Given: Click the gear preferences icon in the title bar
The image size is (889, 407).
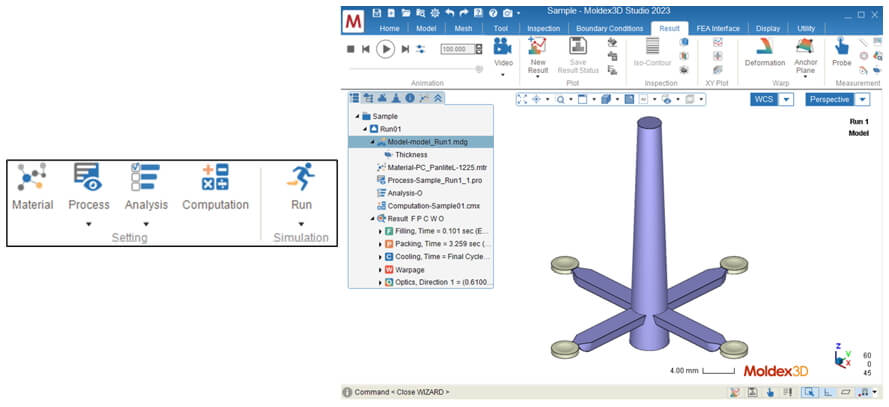Looking at the screenshot, I should click(435, 12).
